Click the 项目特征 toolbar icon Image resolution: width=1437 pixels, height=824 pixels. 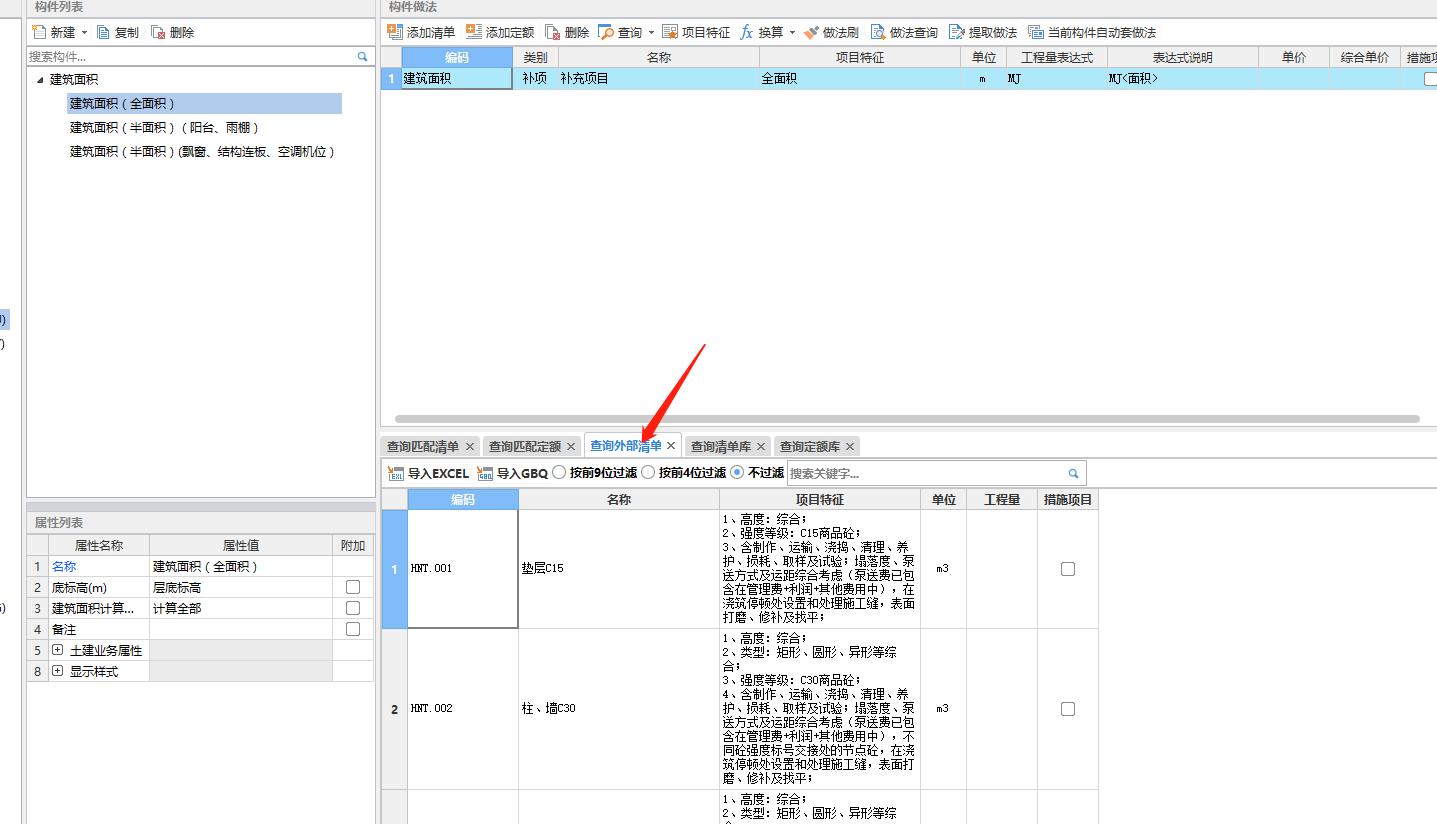coord(670,32)
